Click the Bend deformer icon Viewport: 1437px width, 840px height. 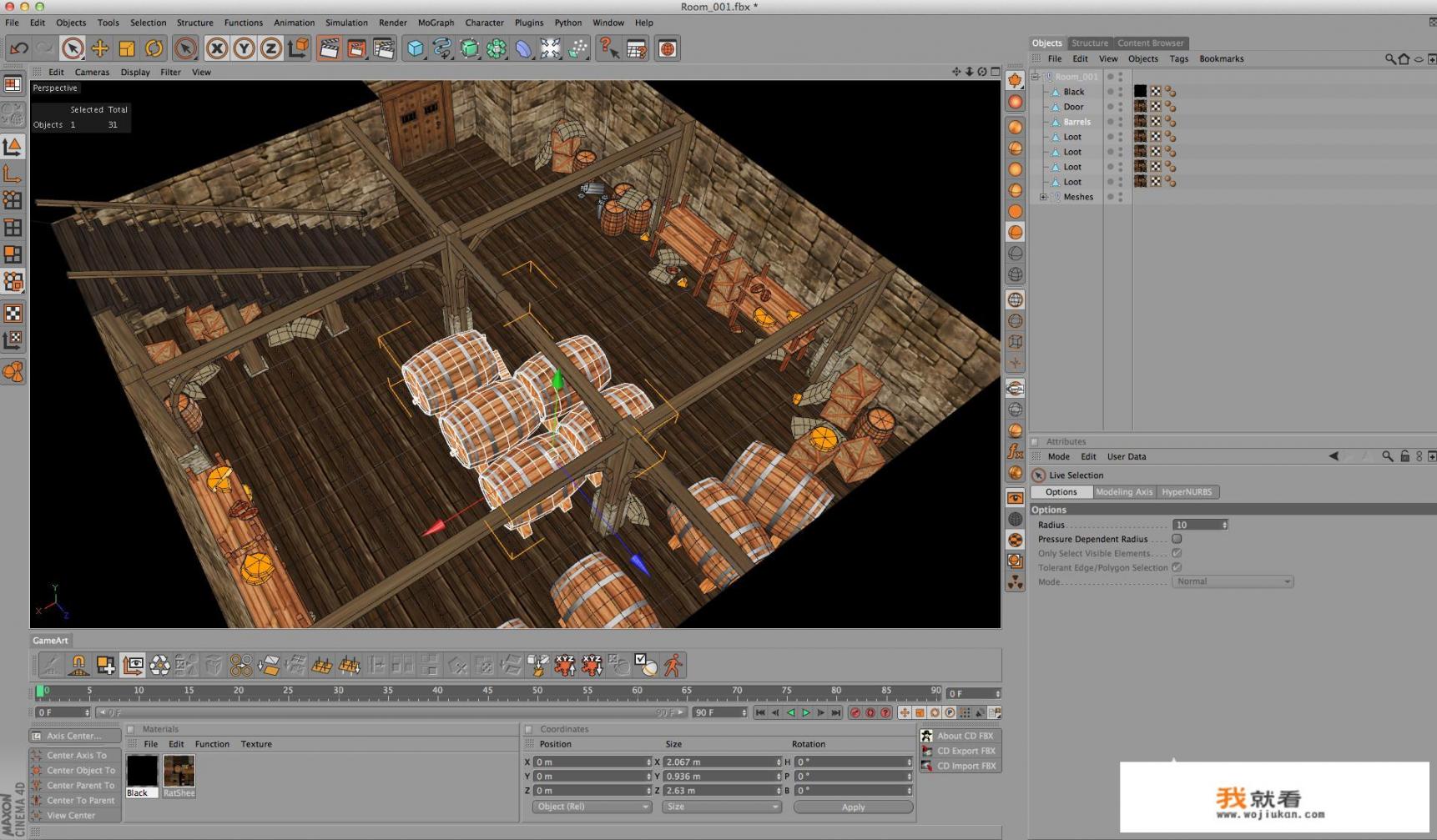point(523,48)
